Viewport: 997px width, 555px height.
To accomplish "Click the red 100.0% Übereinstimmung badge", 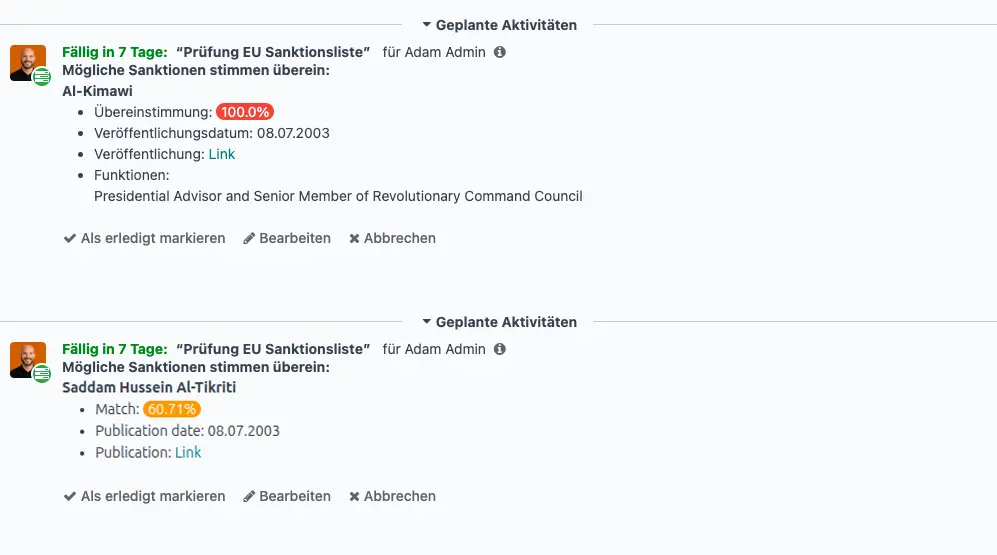I will (245, 112).
